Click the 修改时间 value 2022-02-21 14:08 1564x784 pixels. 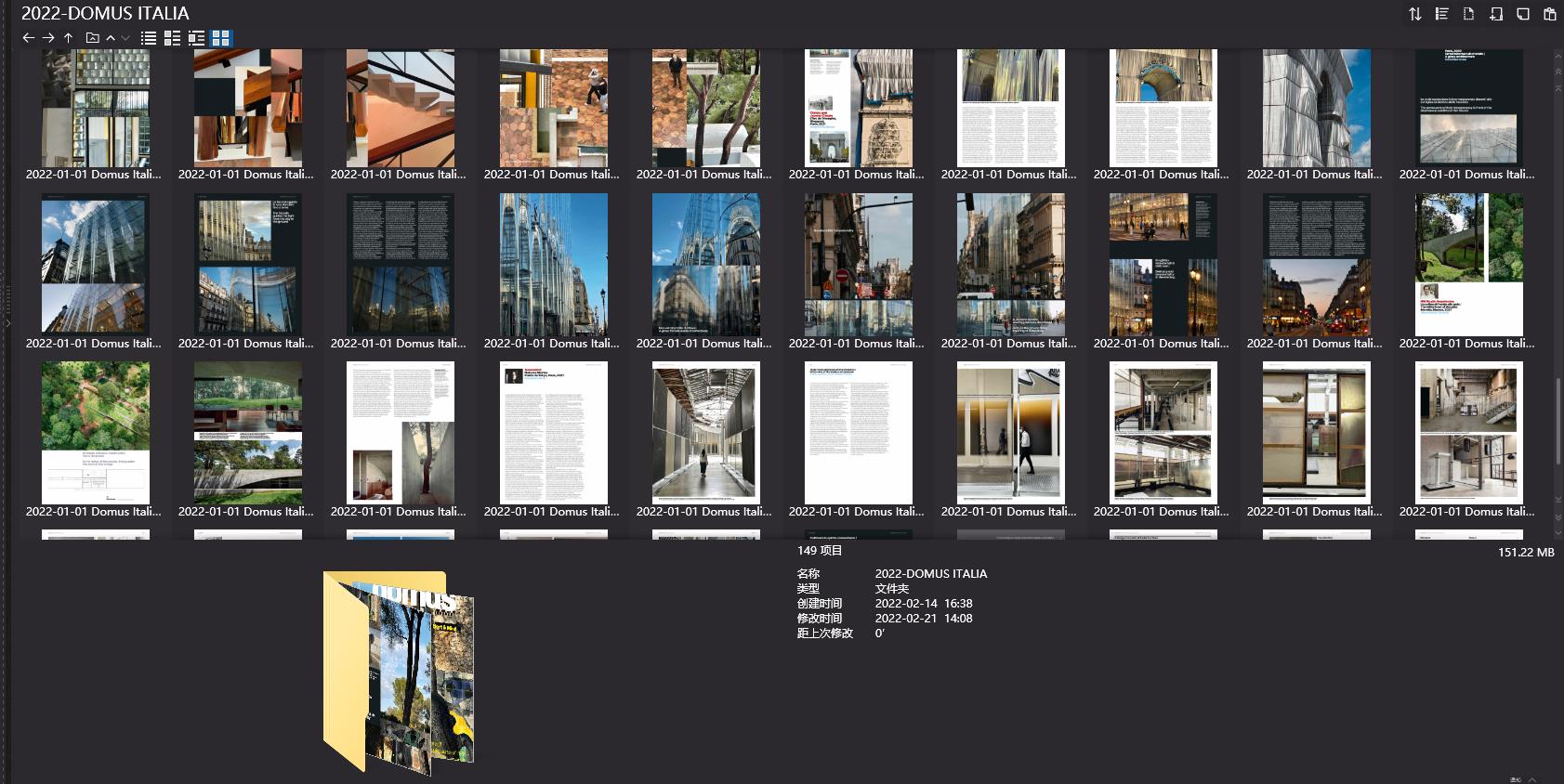point(924,619)
